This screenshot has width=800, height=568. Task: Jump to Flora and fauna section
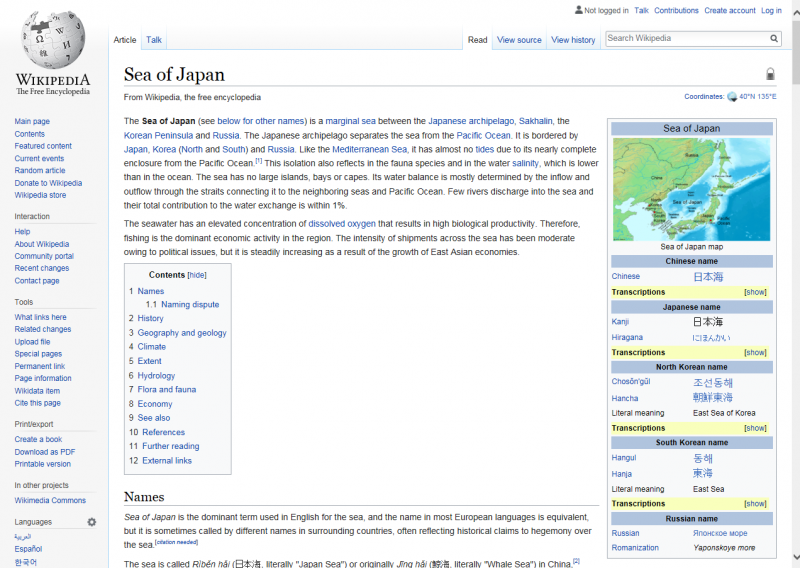click(x=166, y=389)
